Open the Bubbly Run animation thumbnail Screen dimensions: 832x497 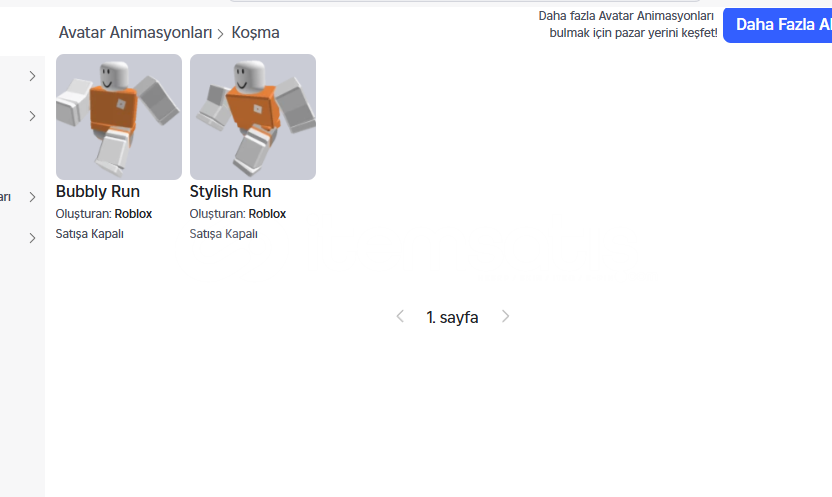(119, 117)
